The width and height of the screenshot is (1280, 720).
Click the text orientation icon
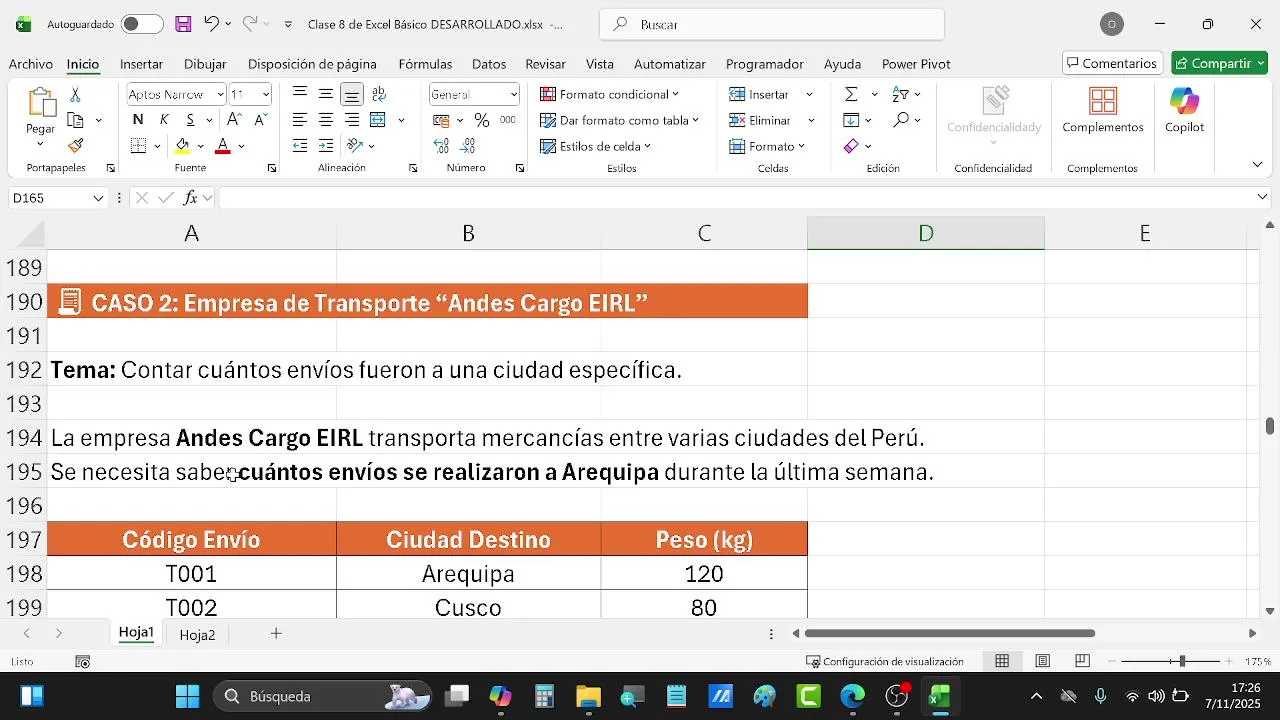tap(353, 146)
